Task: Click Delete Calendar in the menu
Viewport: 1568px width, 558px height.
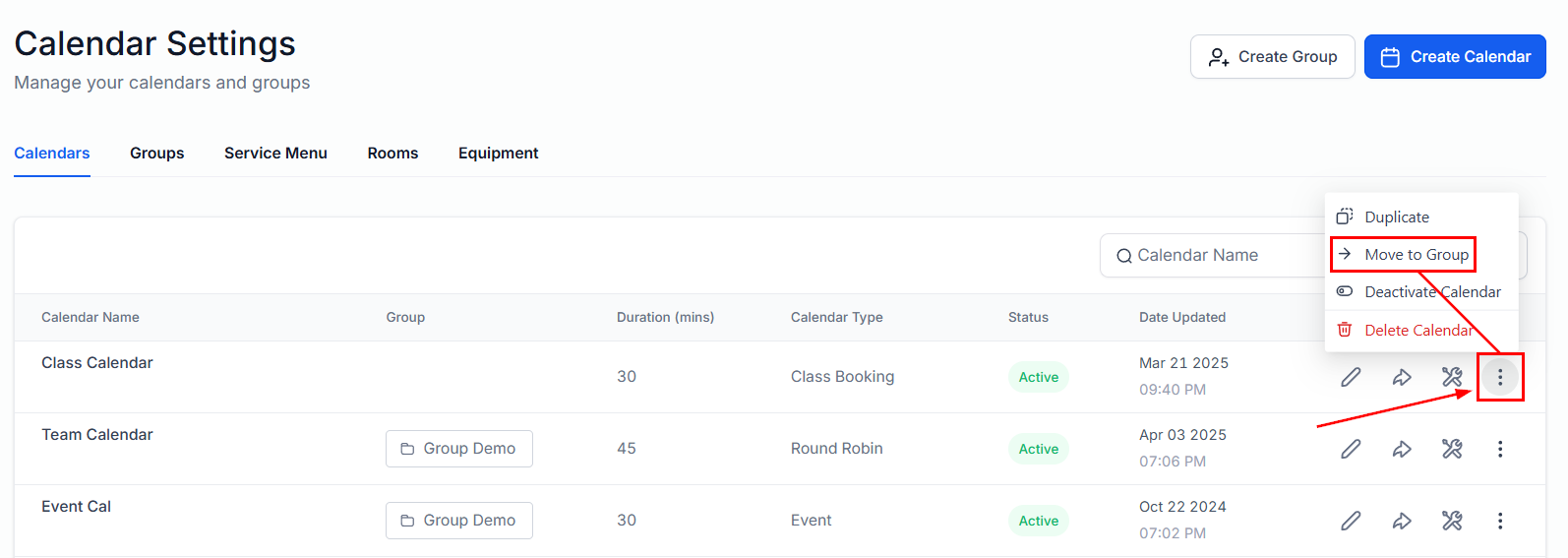Action: pyautogui.click(x=1417, y=331)
